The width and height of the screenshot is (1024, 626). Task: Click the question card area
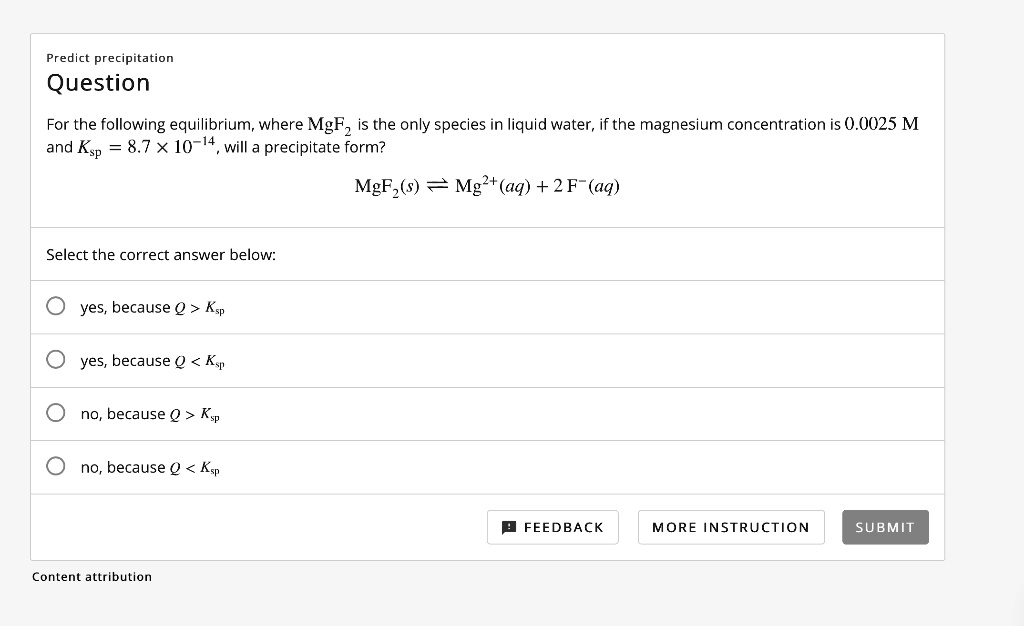click(x=487, y=130)
